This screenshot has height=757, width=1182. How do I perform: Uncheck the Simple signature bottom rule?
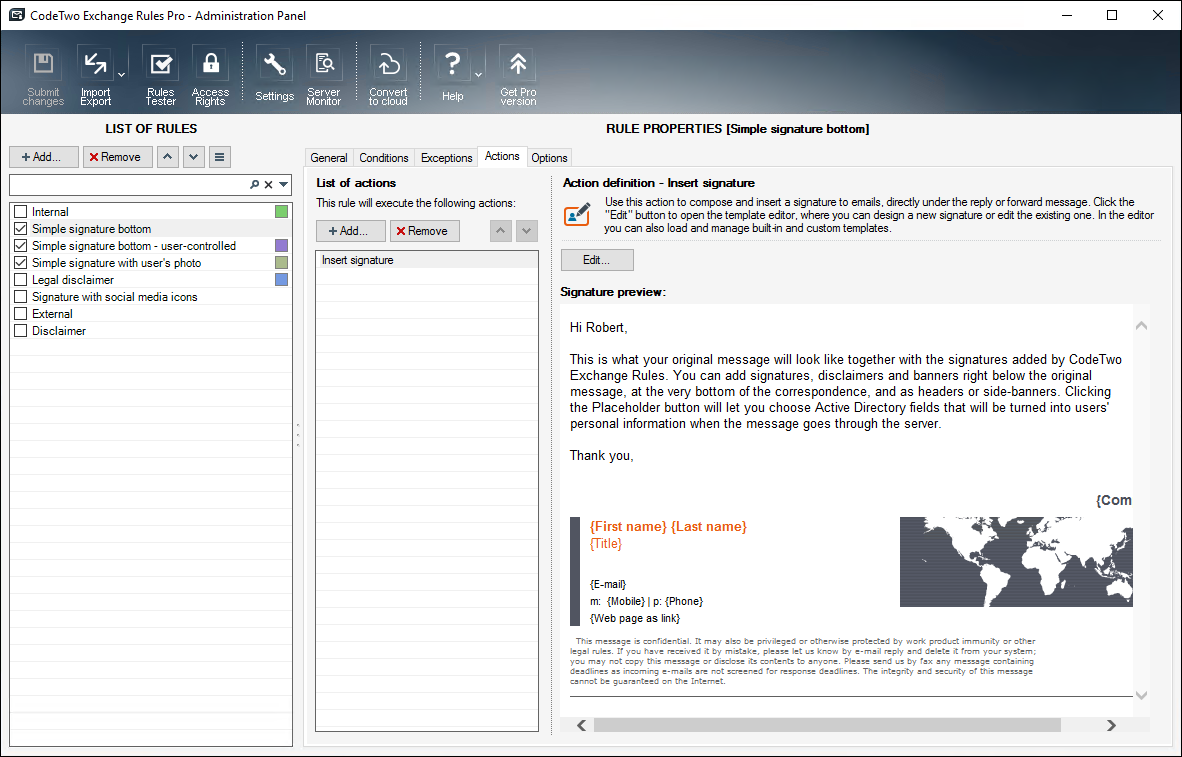[20, 228]
